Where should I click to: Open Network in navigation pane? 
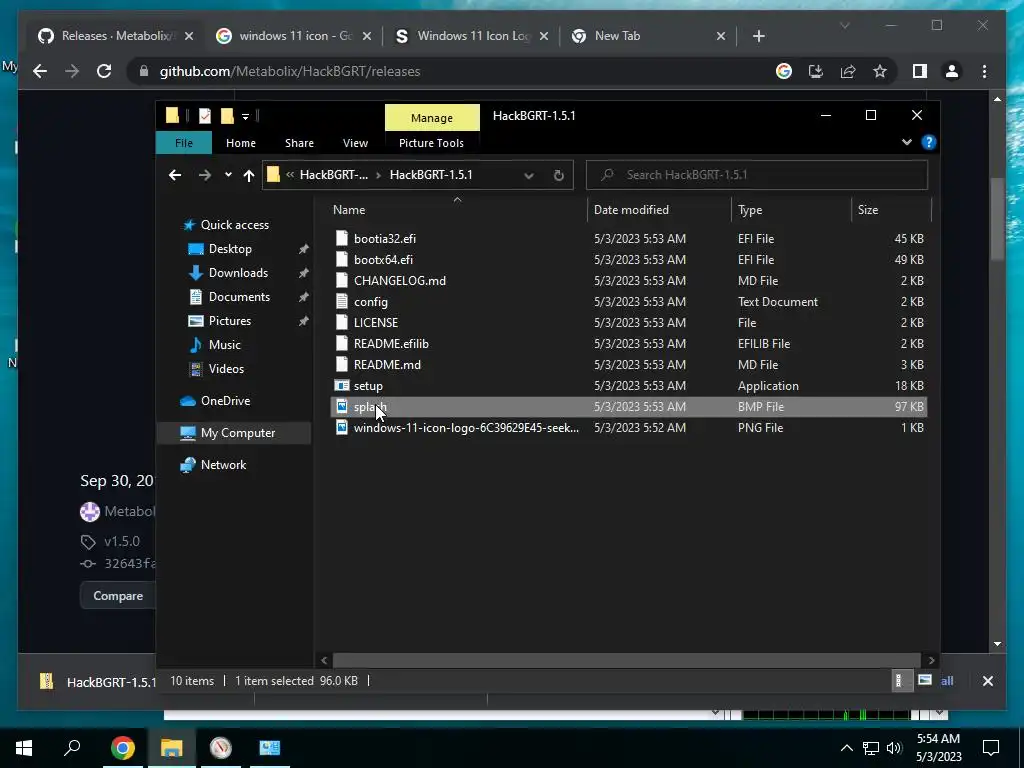(223, 465)
